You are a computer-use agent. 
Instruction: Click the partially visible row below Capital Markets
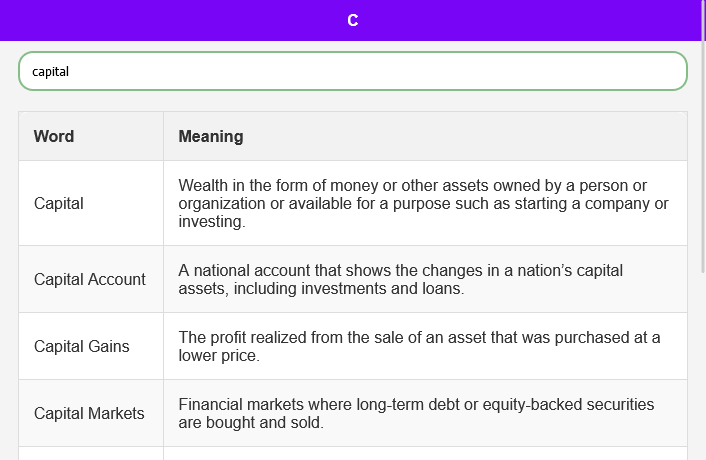coord(352,453)
